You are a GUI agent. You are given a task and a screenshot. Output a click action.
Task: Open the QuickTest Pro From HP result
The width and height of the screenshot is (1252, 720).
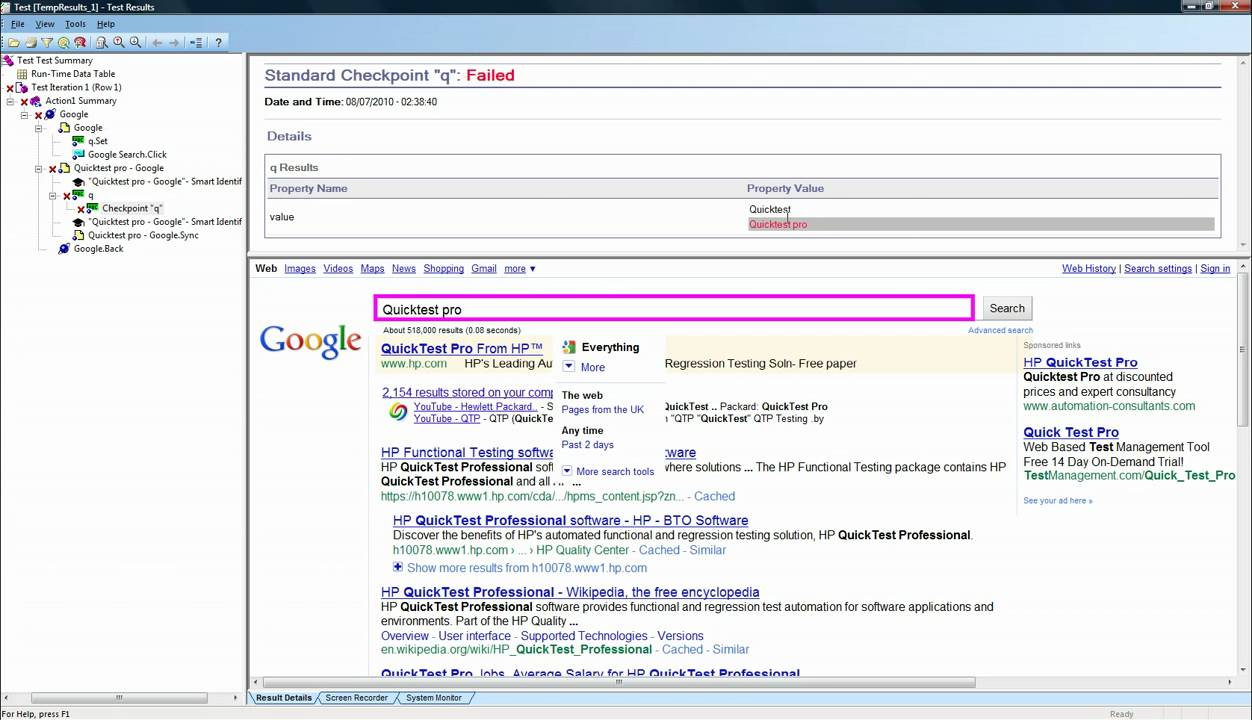[x=462, y=348]
